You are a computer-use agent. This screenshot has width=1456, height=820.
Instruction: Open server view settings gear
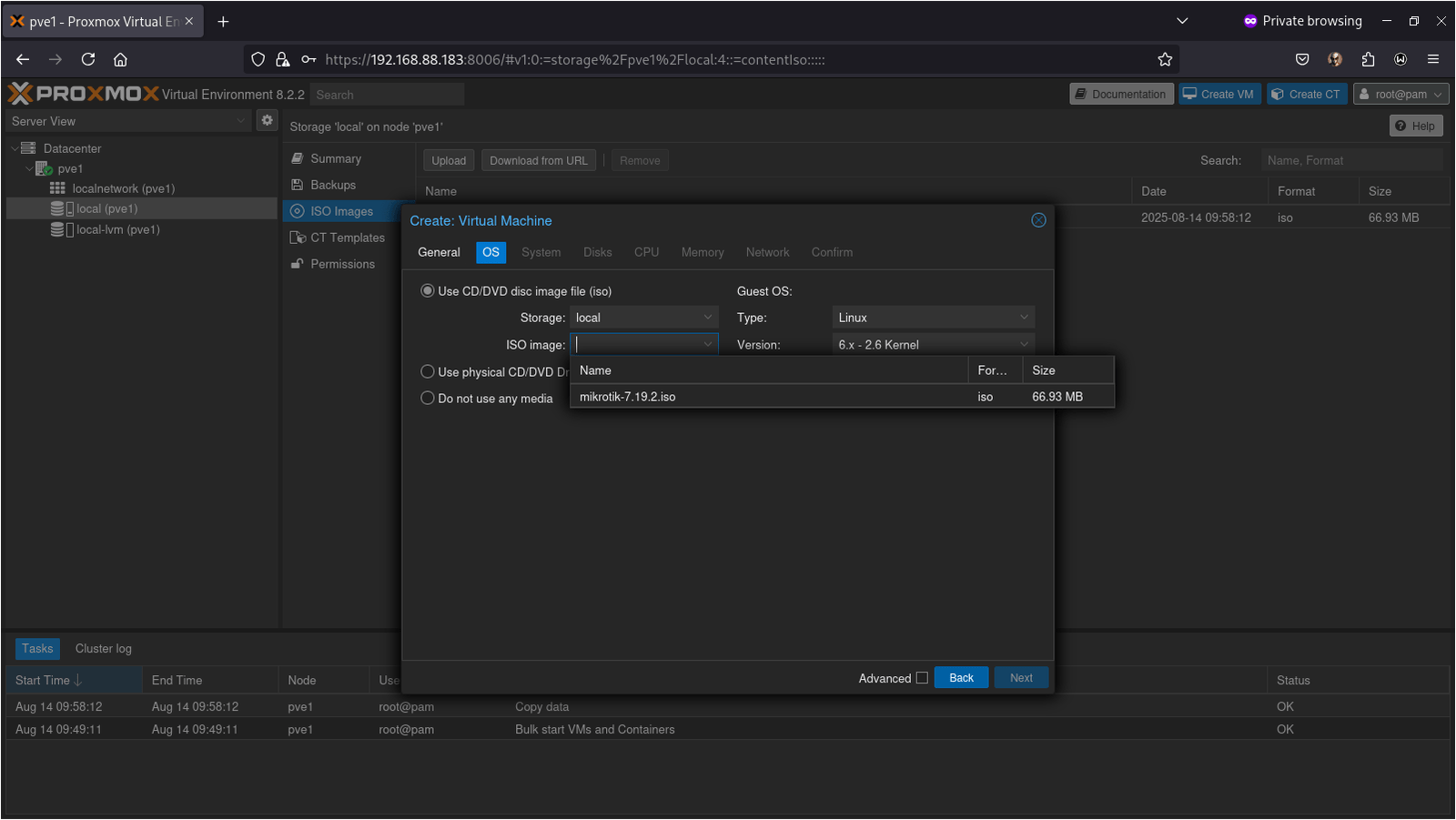point(267,120)
